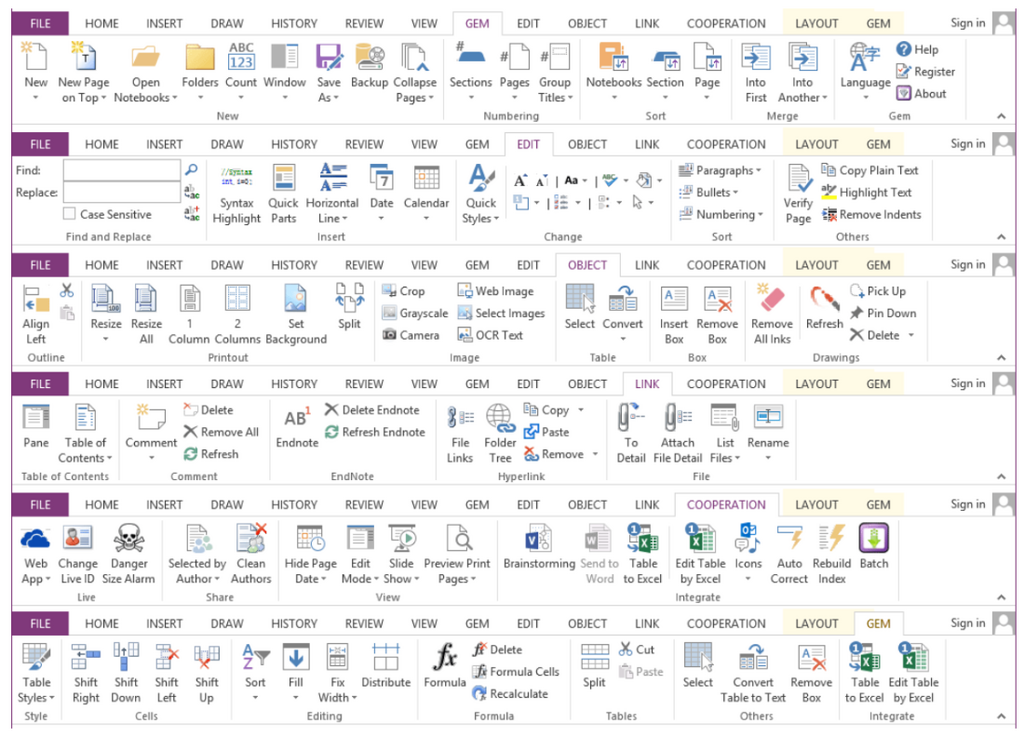Click the Syntax Highlight icon
Image resolution: width=1024 pixels, height=737 pixels.
click(x=236, y=178)
